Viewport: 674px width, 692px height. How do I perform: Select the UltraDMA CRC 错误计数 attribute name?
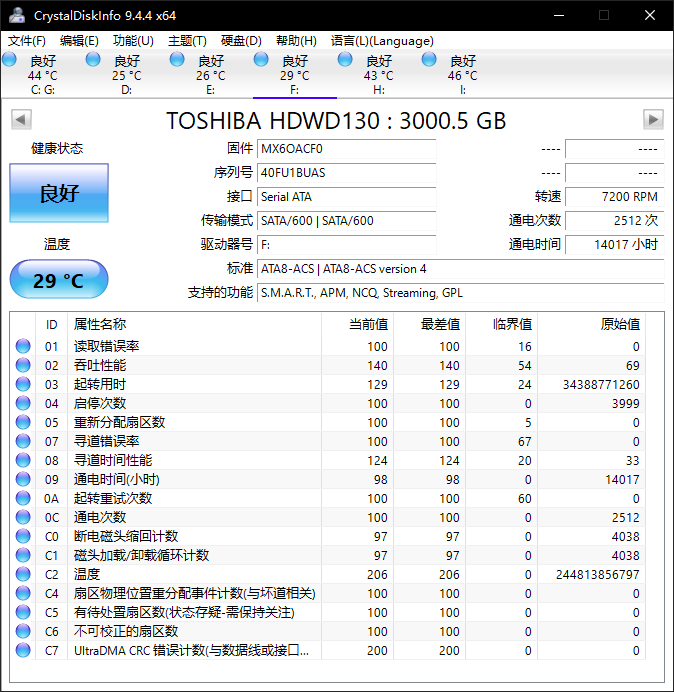[191, 650]
